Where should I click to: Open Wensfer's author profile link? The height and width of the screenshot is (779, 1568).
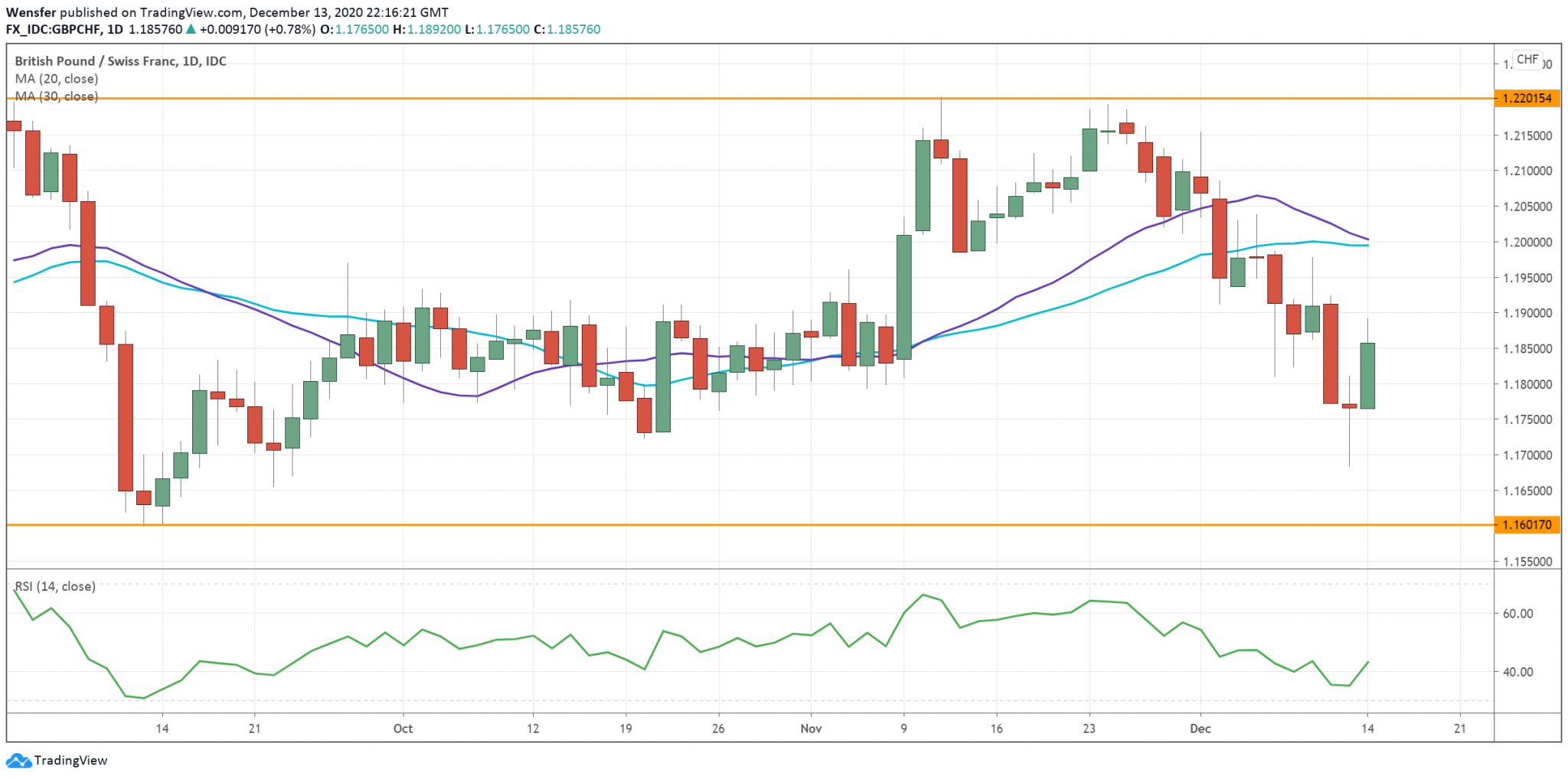pos(31,11)
